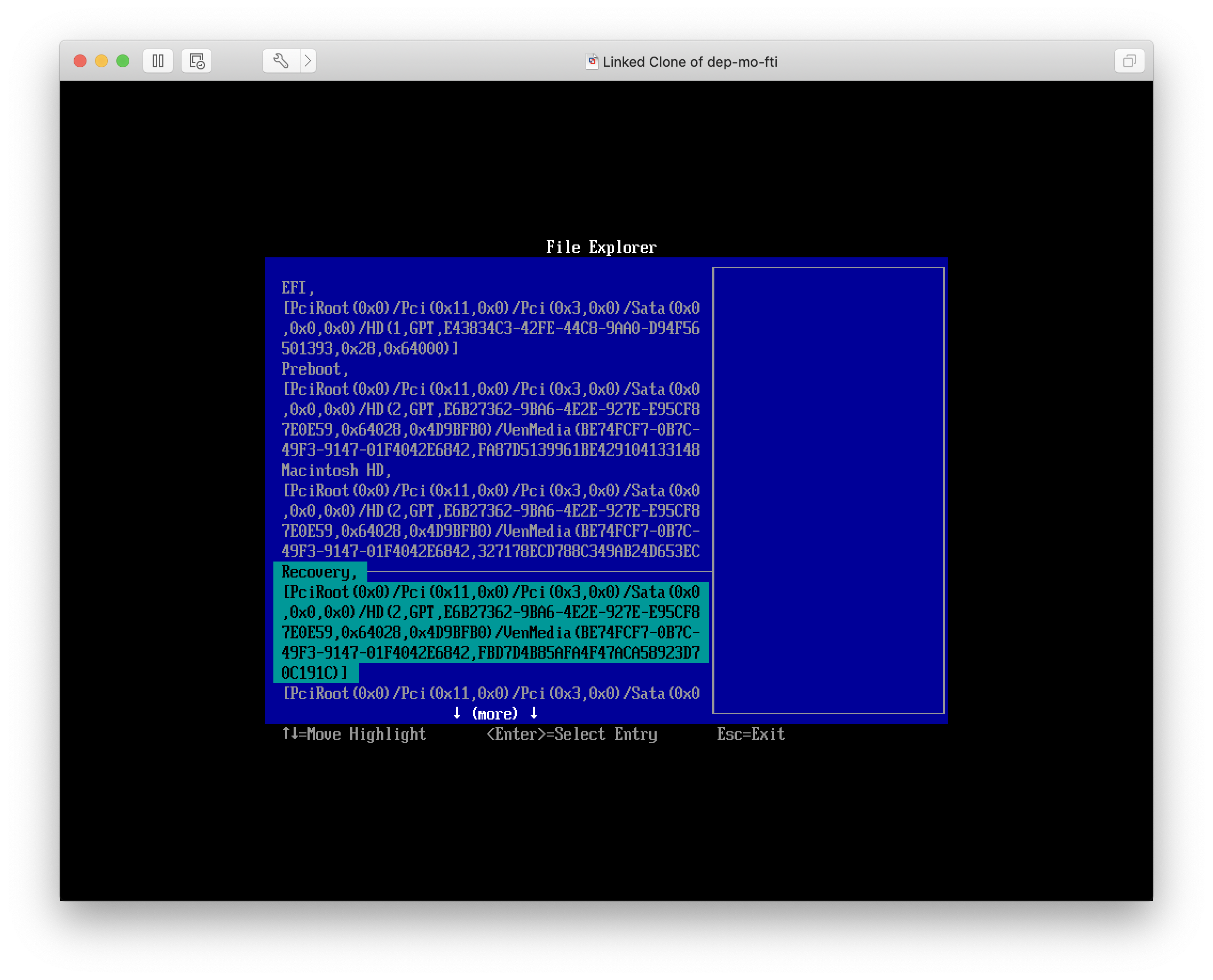Expand the chevron beside the wrench
The width and height of the screenshot is (1213, 980).
click(308, 61)
